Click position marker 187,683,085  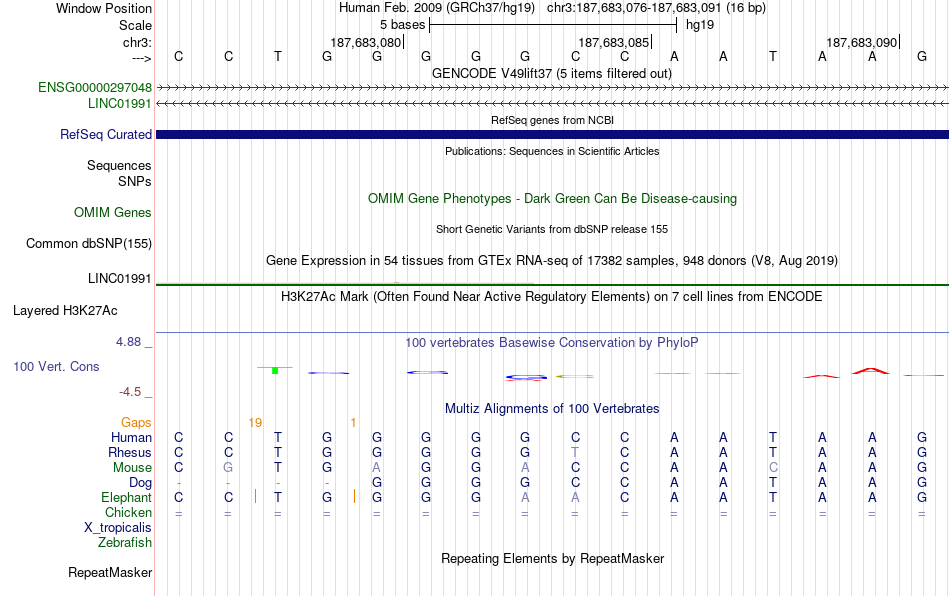[614, 42]
